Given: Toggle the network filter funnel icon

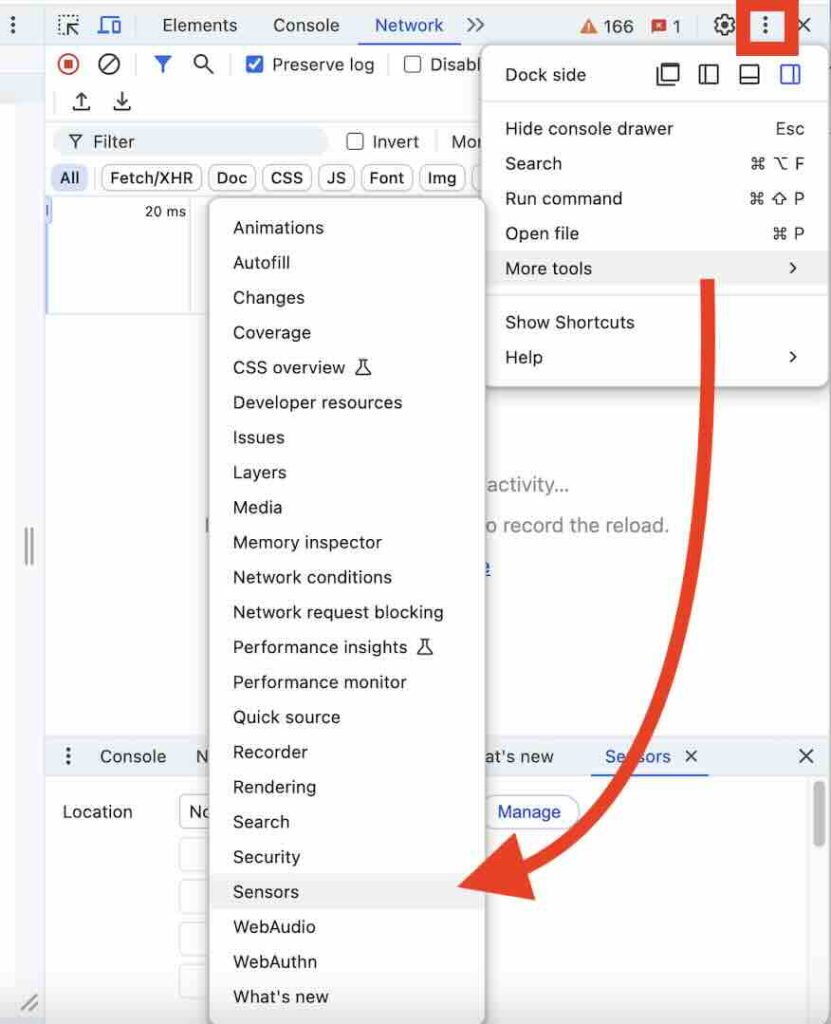Looking at the screenshot, I should click(x=163, y=64).
